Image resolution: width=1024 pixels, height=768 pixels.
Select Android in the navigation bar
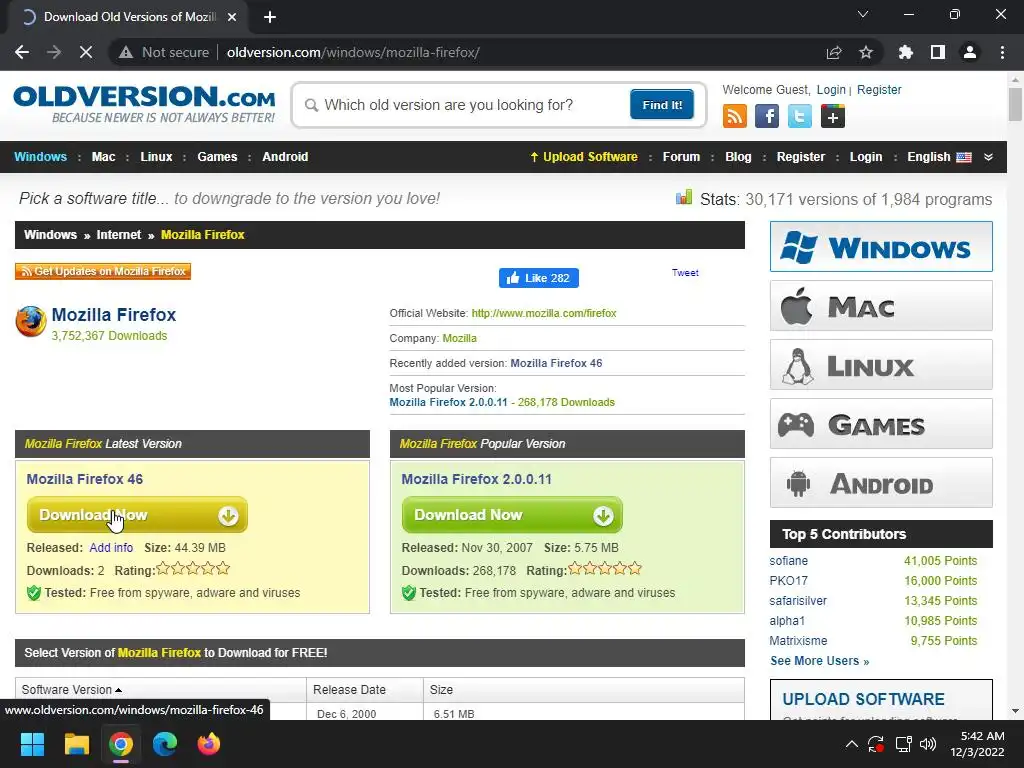[285, 157]
